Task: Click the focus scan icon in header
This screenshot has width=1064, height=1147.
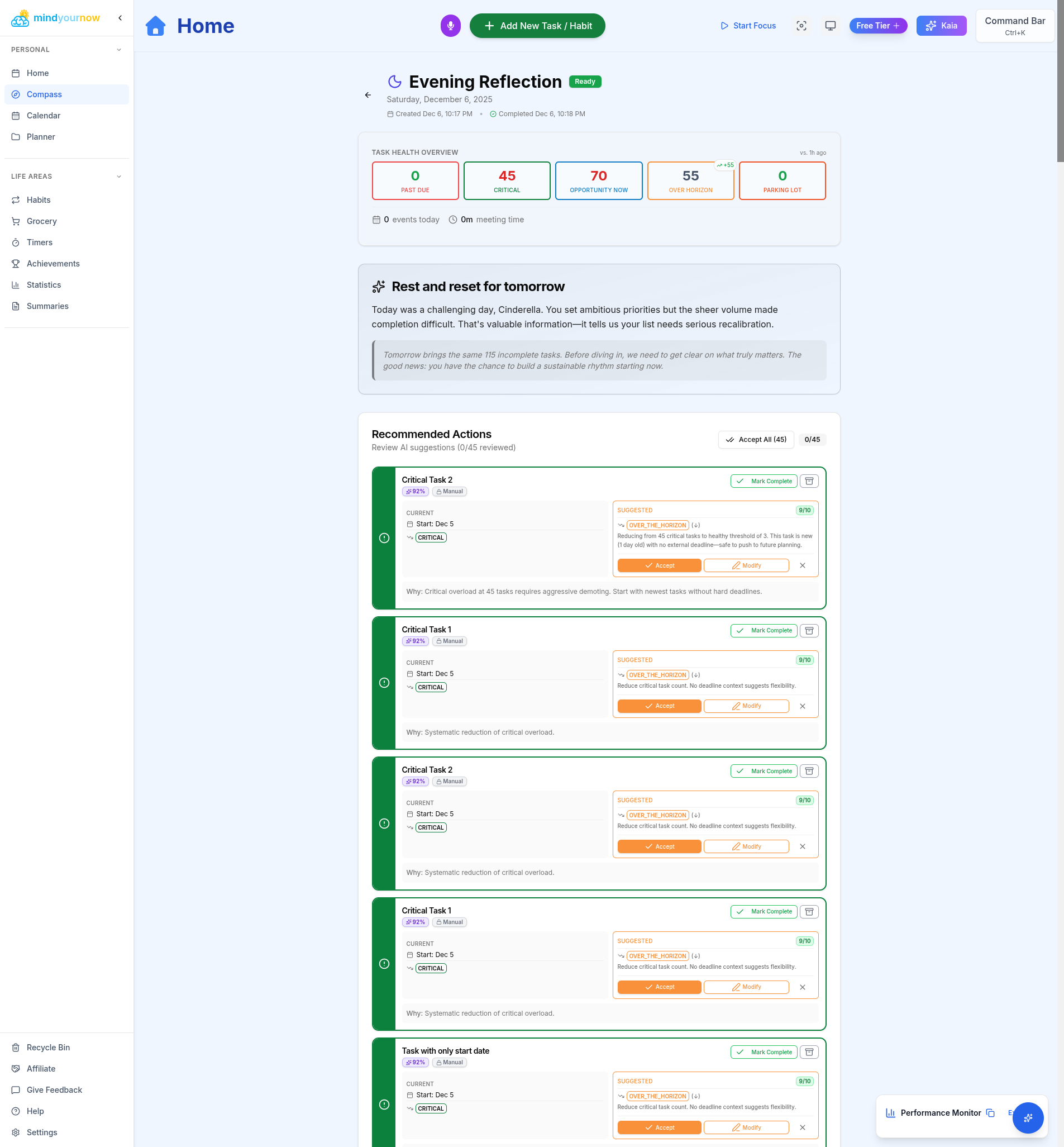Action: [x=801, y=26]
